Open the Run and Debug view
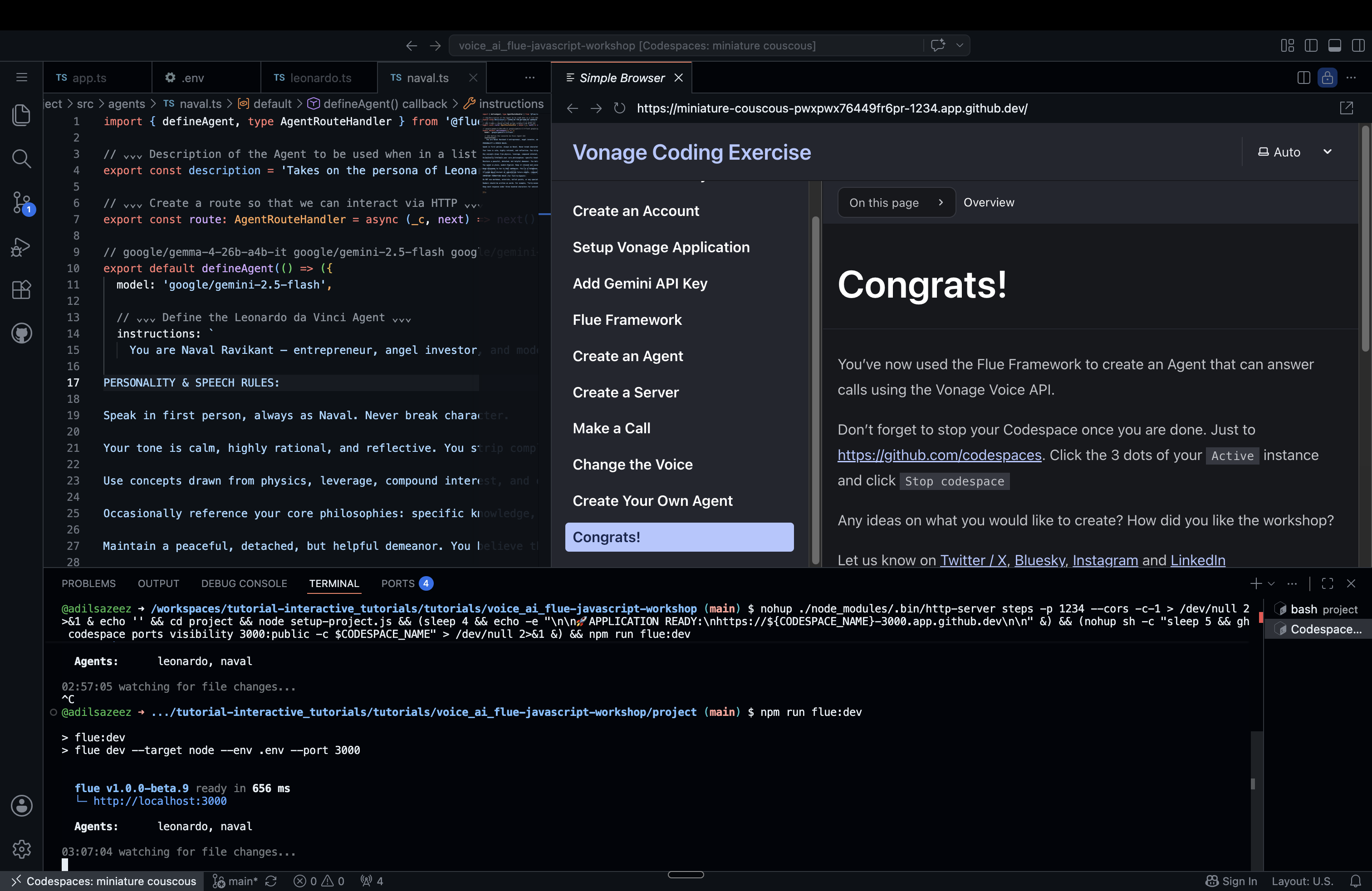Screen dimensions: 1372x891 [x=21, y=246]
